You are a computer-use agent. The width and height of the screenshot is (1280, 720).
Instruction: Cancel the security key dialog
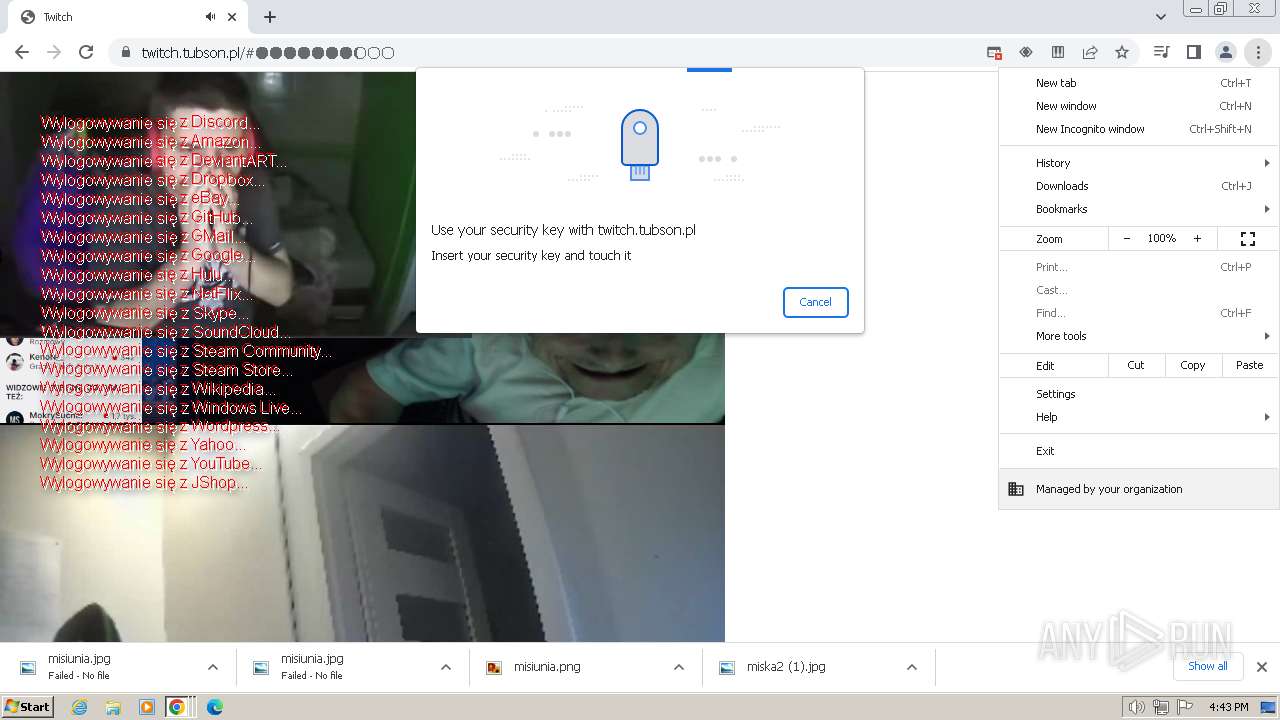(815, 302)
